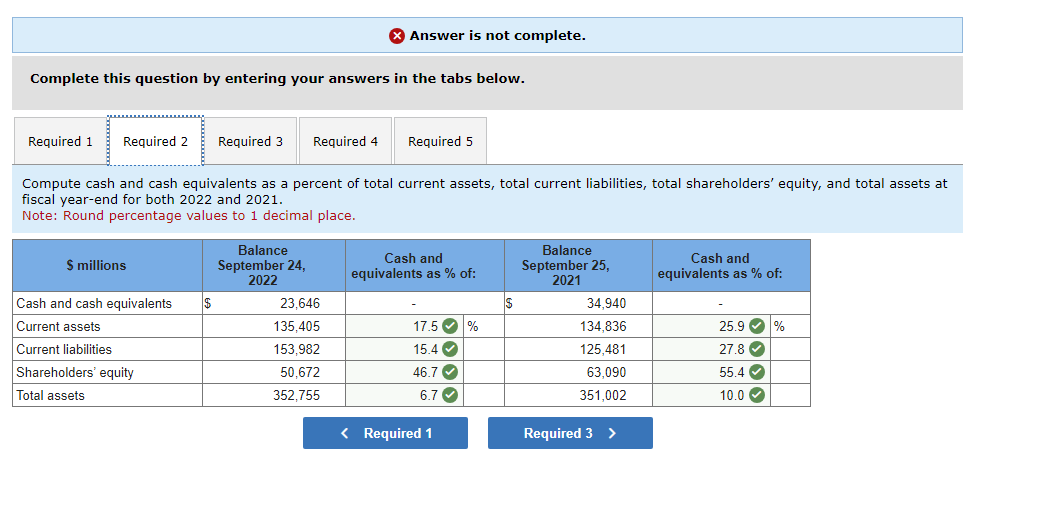
Task: Click the previous Required 1 button
Action: 385,433
